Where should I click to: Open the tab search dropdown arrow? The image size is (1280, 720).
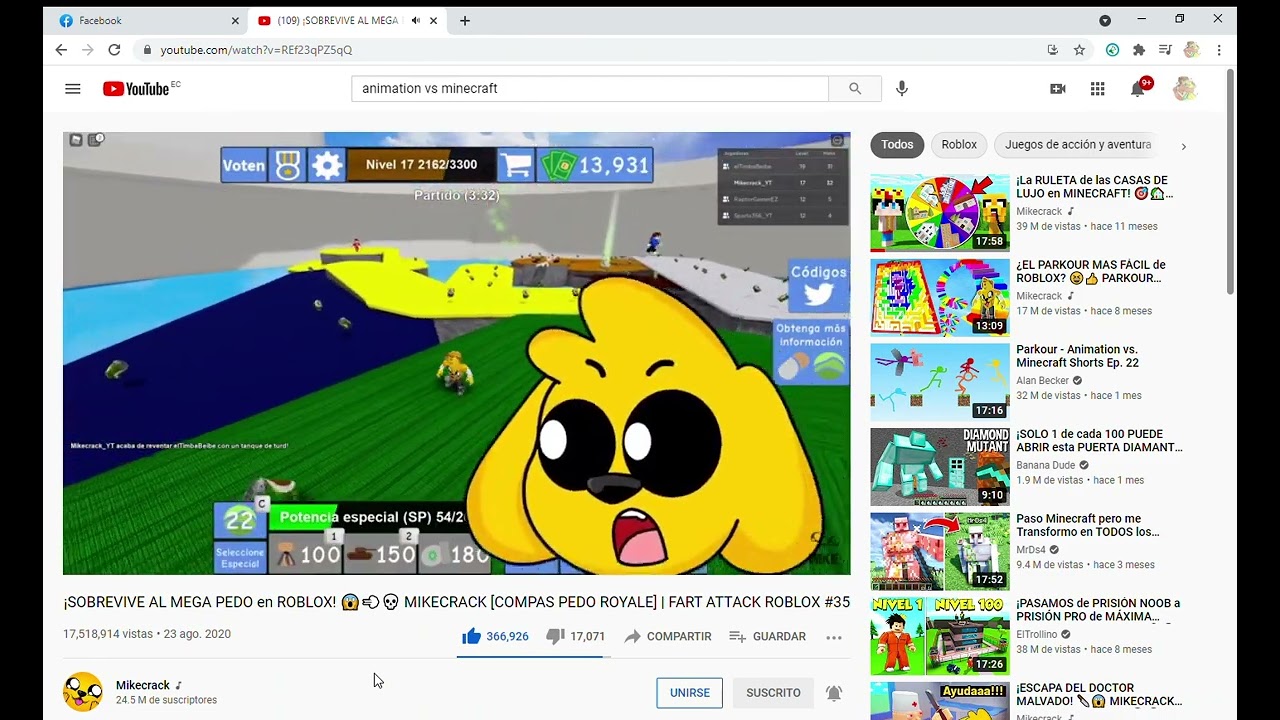[x=1105, y=20]
